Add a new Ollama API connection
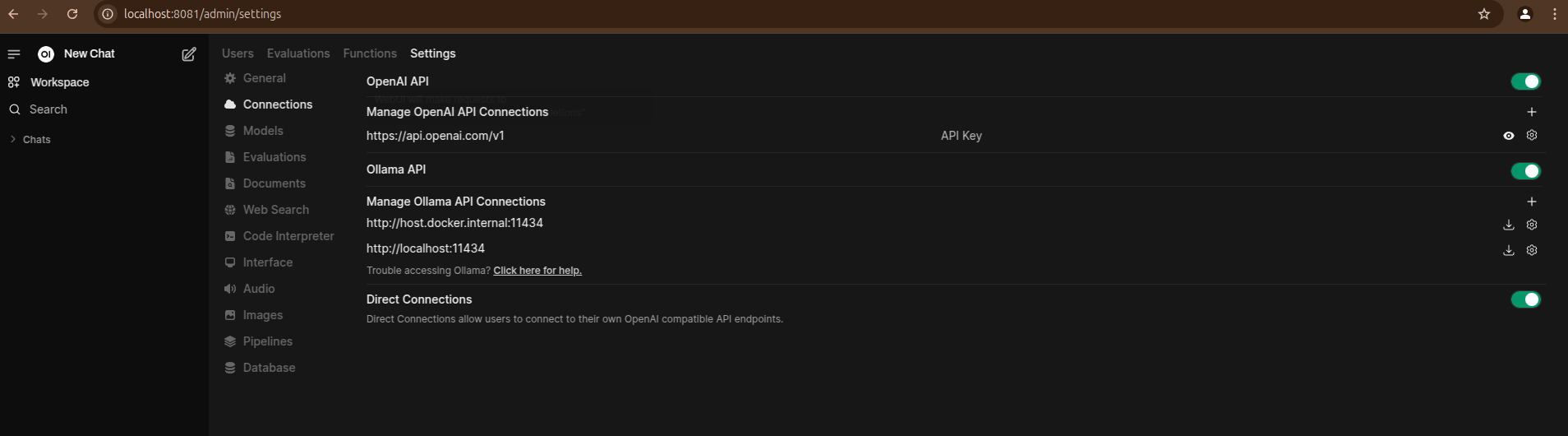Image resolution: width=1568 pixels, height=436 pixels. click(1532, 202)
